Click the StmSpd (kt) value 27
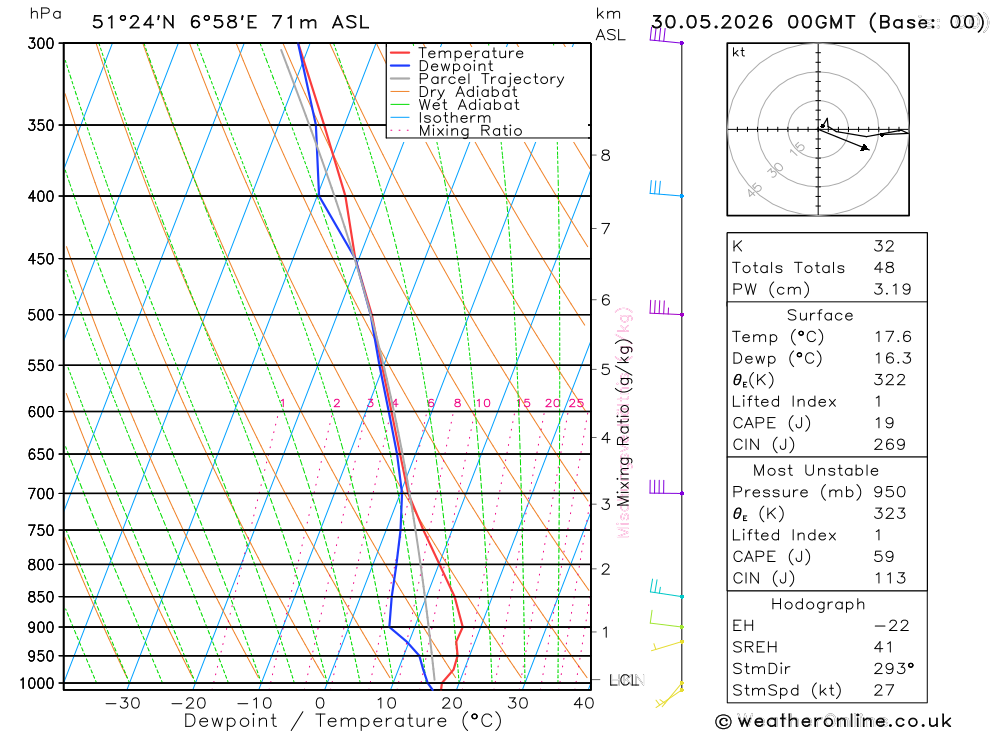 click(x=884, y=691)
